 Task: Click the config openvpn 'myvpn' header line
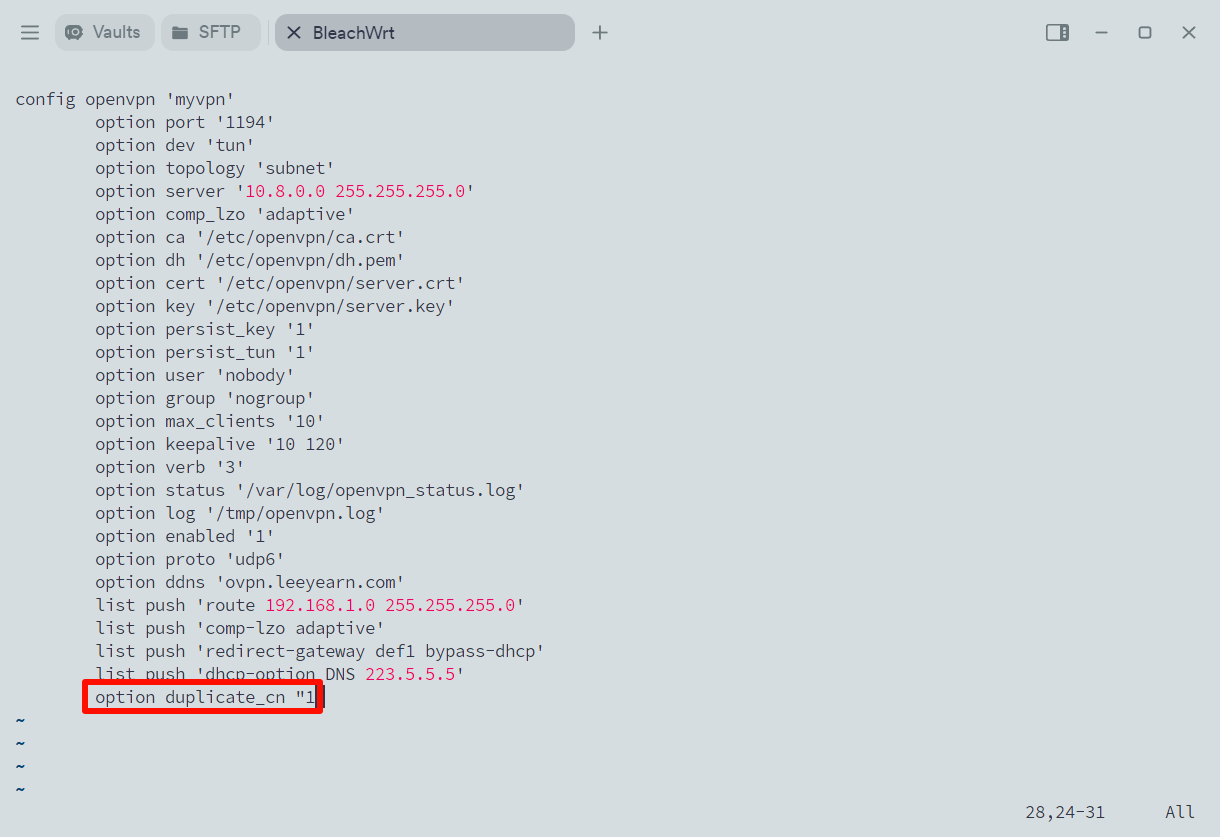click(125, 99)
